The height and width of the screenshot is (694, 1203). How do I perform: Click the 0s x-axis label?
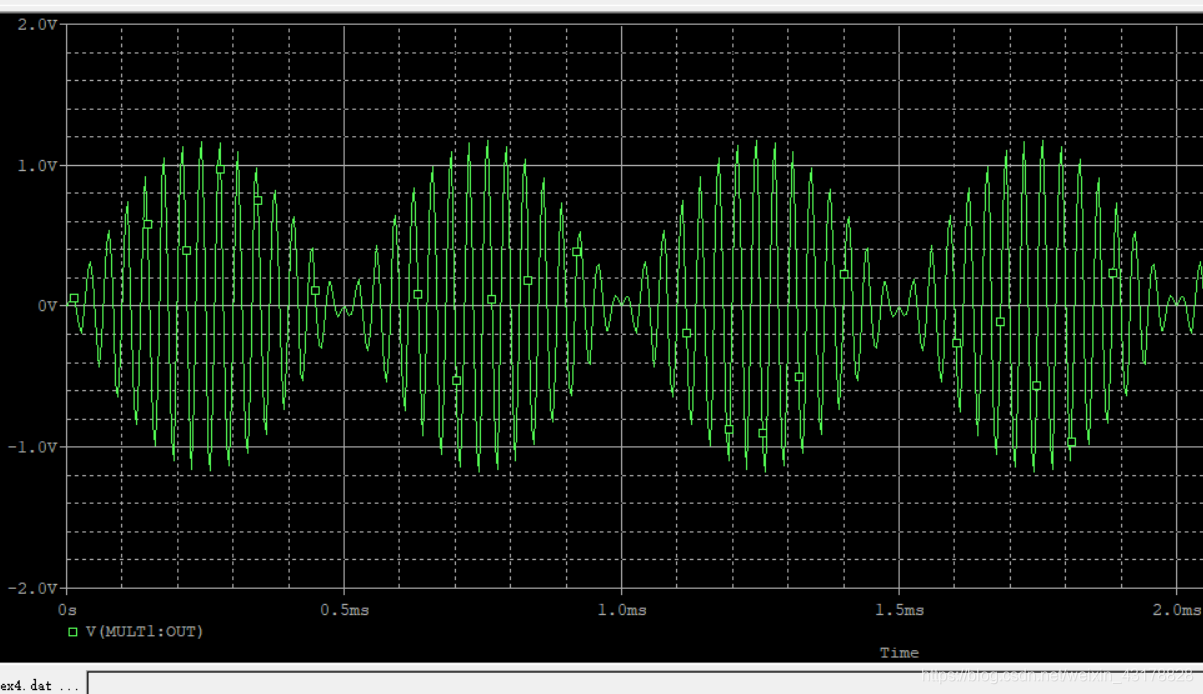(x=68, y=609)
